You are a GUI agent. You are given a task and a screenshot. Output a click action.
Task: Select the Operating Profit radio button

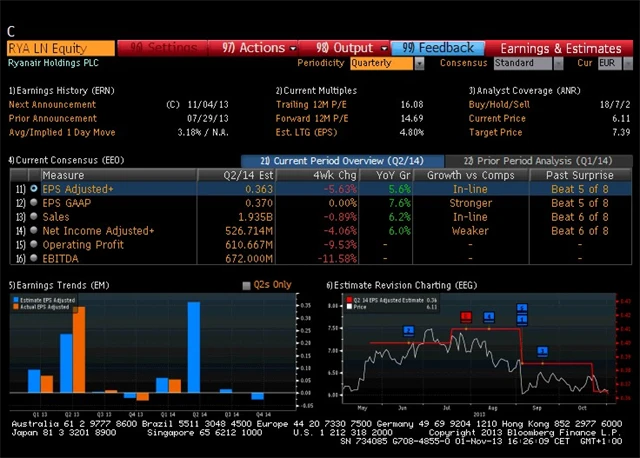(x=34, y=244)
